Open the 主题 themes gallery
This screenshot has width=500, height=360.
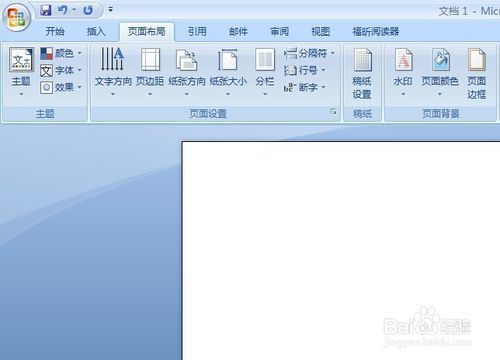(x=21, y=72)
